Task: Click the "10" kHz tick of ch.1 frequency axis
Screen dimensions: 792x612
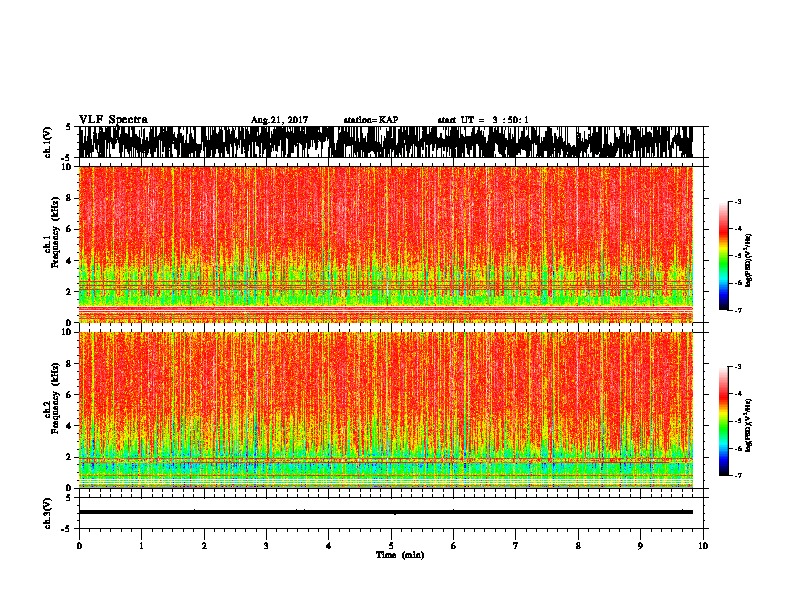Action: coord(69,167)
